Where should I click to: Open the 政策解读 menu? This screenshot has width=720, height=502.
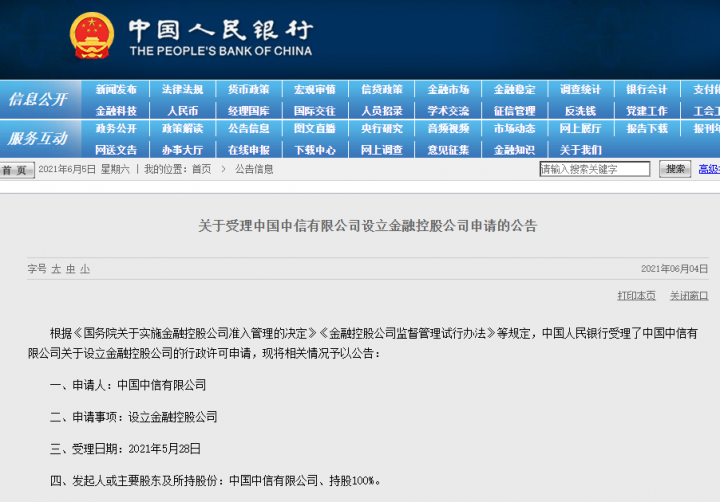[x=182, y=129]
